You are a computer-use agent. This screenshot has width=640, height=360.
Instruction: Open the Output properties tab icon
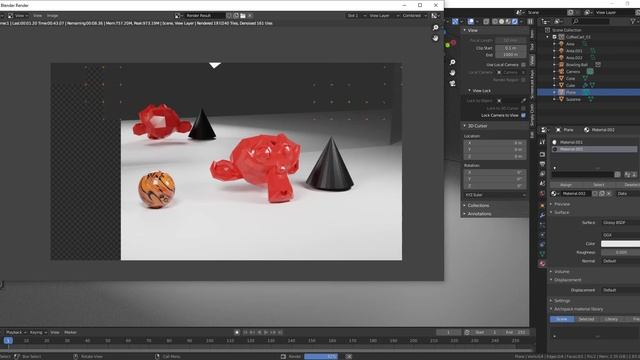(x=542, y=164)
